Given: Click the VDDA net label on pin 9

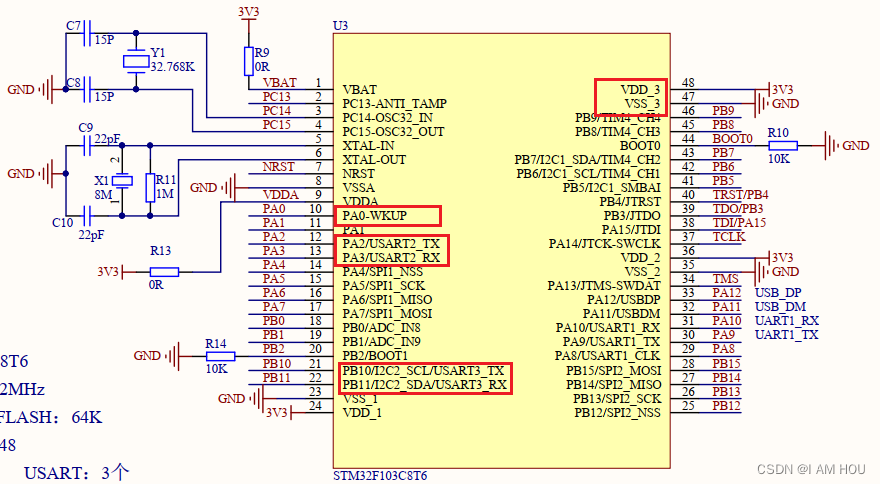Looking at the screenshot, I should (281, 195).
